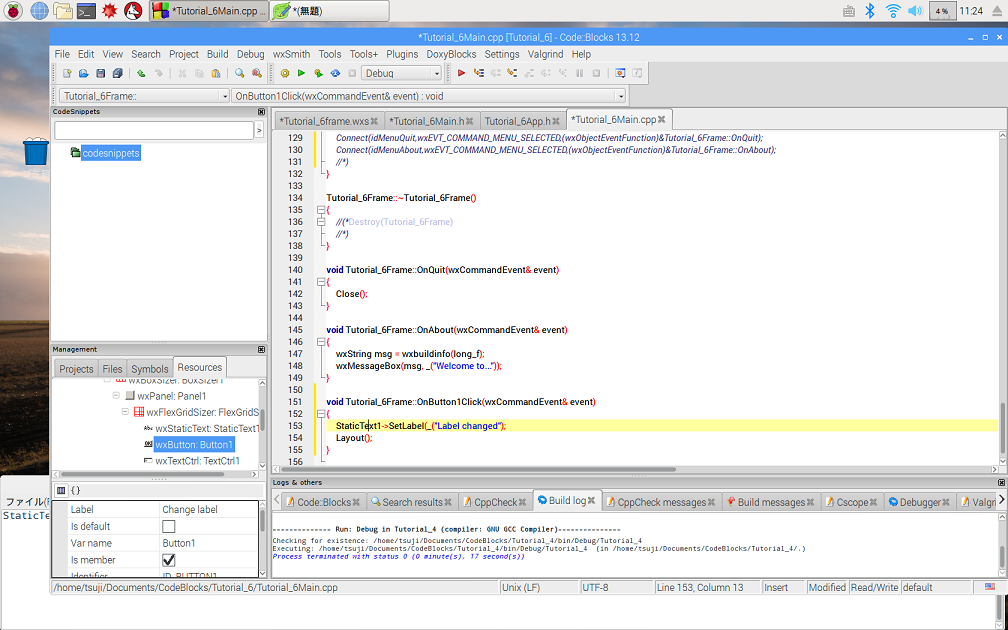
Task: Open the OnButton1Click function dropdown
Action: pos(429,96)
